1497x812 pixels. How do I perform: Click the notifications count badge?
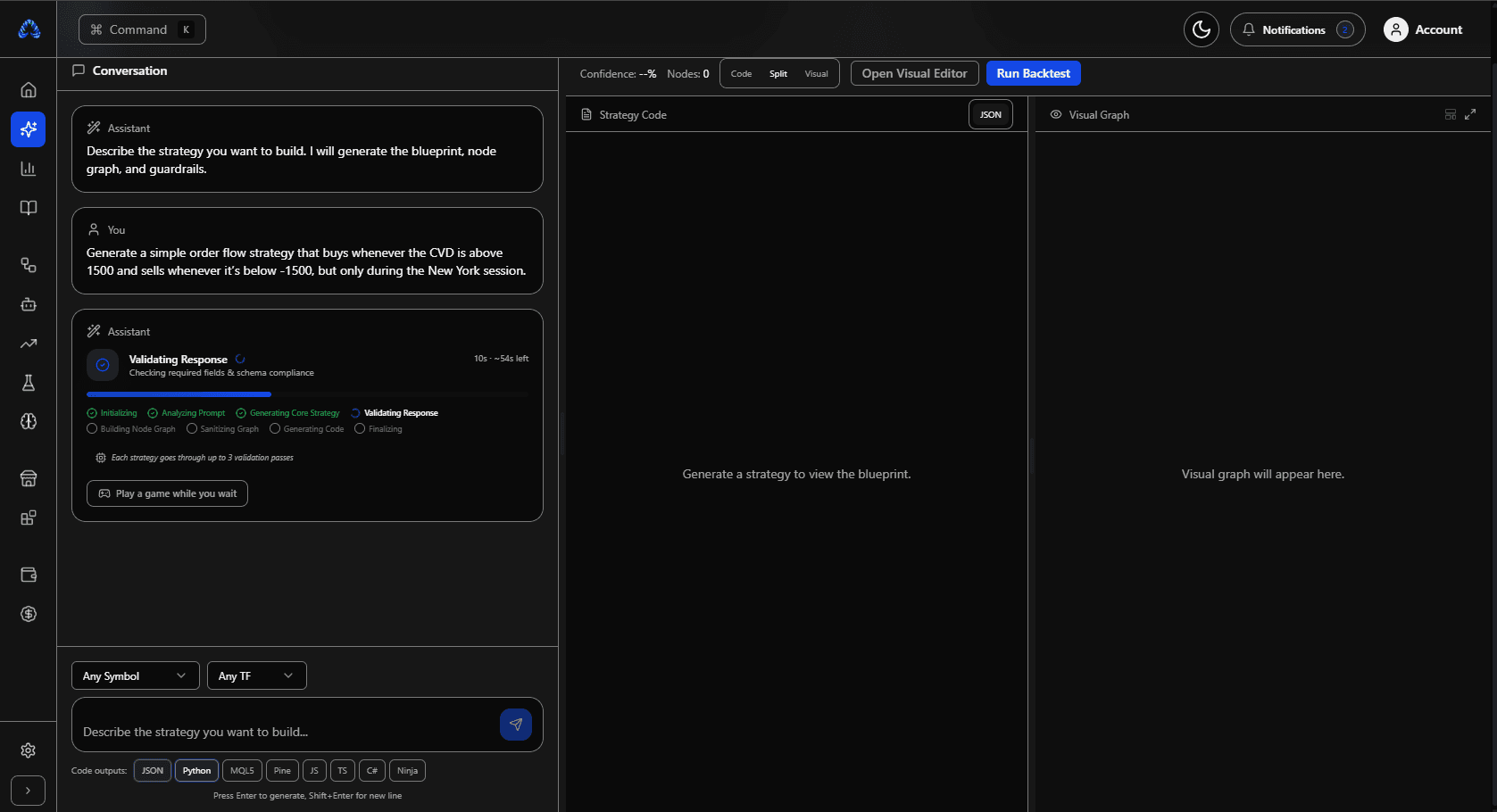coord(1345,29)
